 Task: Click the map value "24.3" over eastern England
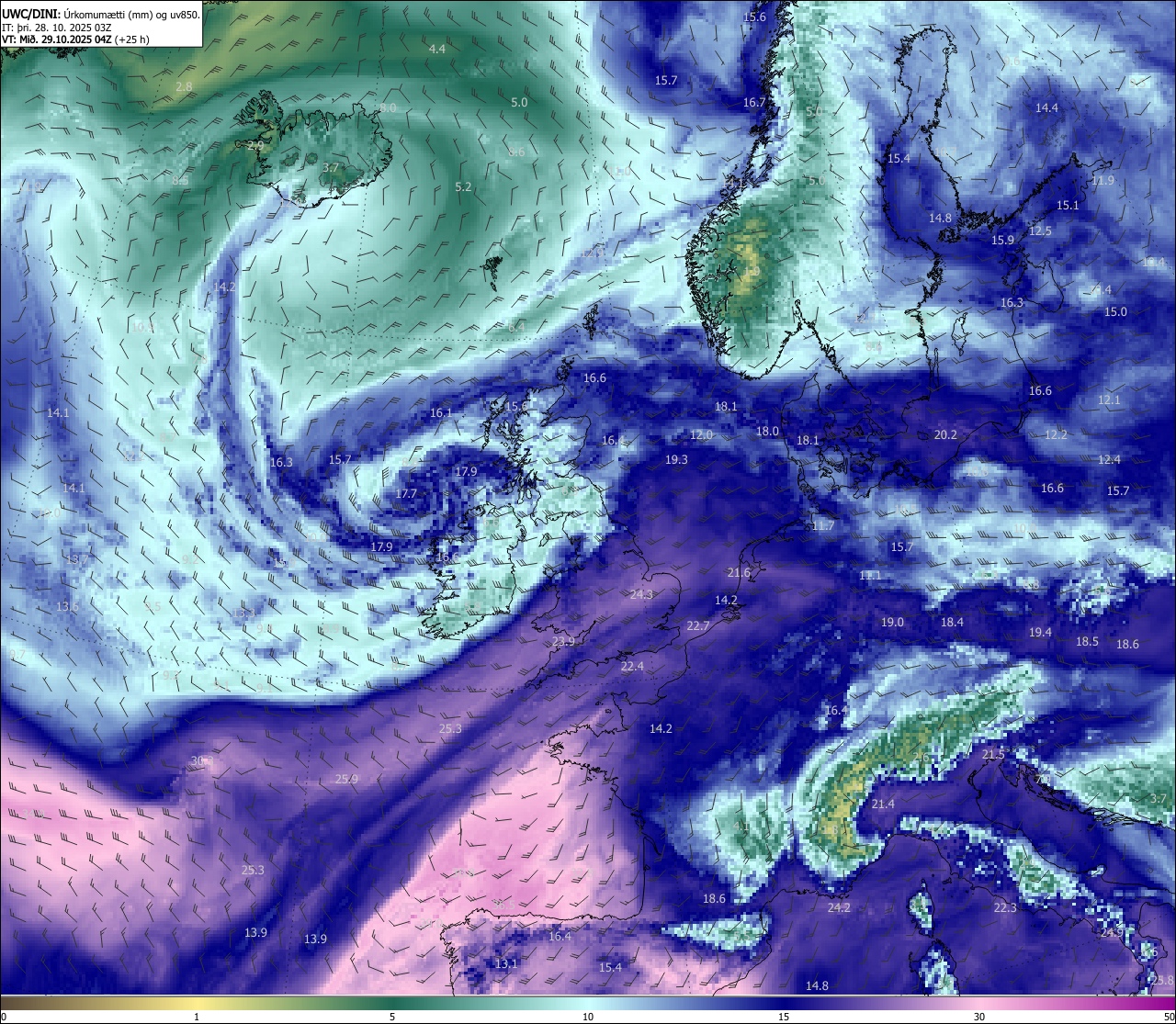point(641,594)
